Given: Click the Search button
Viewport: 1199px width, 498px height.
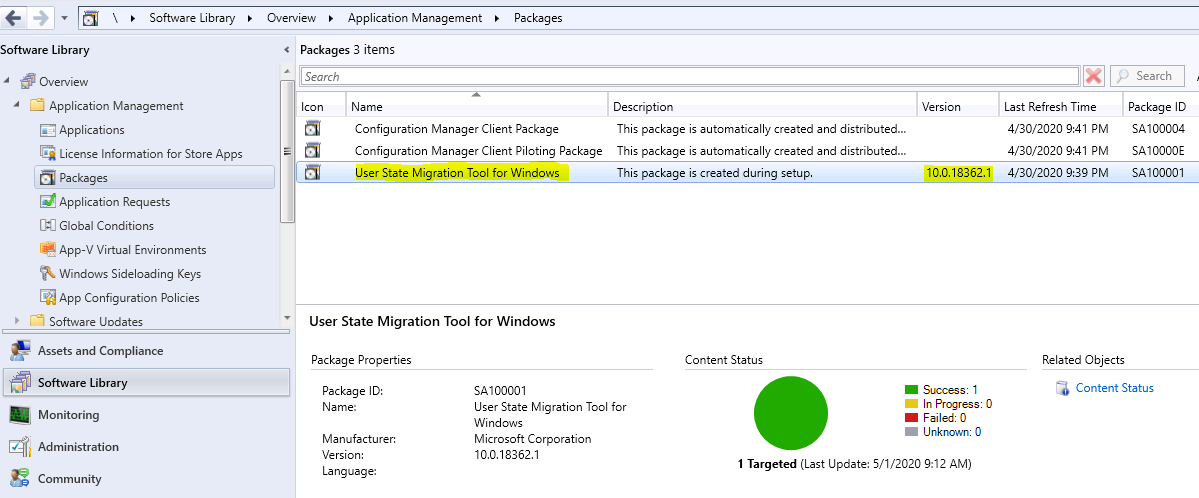Looking at the screenshot, I should click(x=1147, y=76).
